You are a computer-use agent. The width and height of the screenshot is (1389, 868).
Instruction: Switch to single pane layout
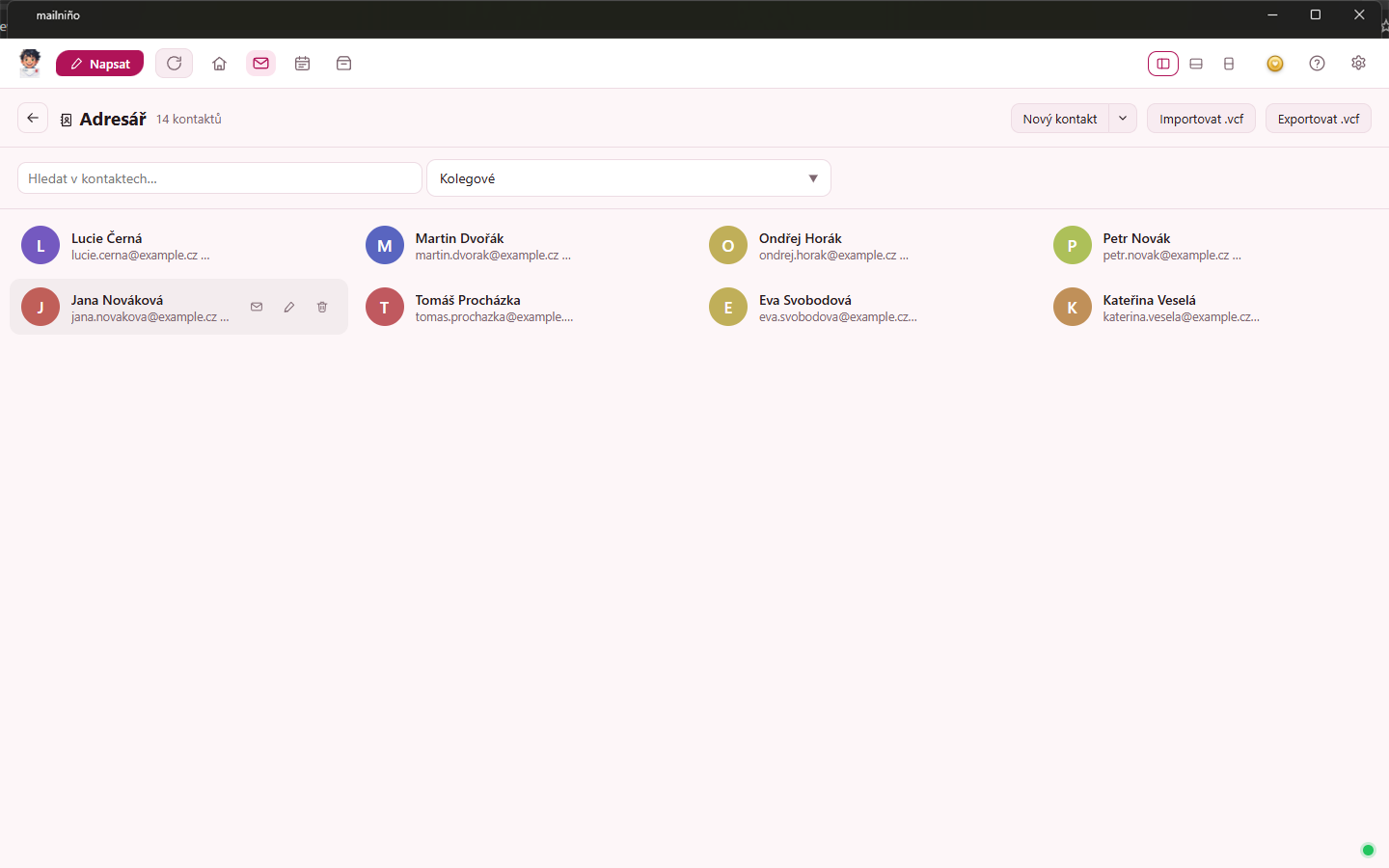tap(1229, 64)
